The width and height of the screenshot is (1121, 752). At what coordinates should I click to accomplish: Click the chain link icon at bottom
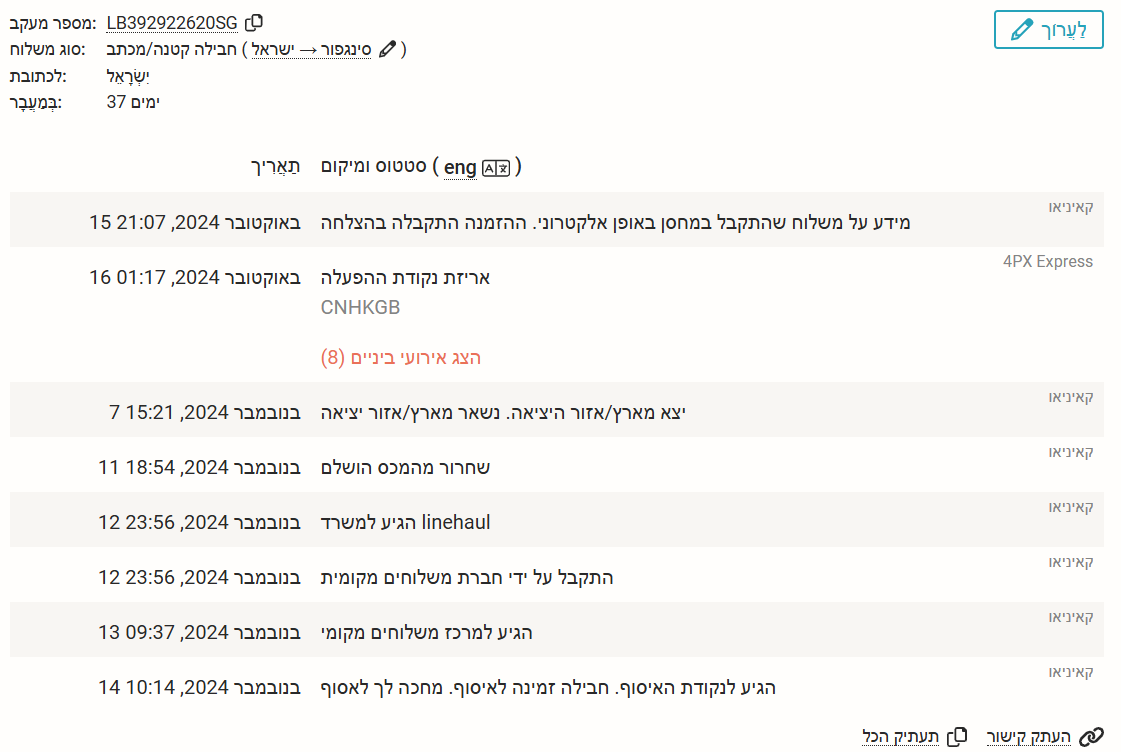[x=1092, y=736]
